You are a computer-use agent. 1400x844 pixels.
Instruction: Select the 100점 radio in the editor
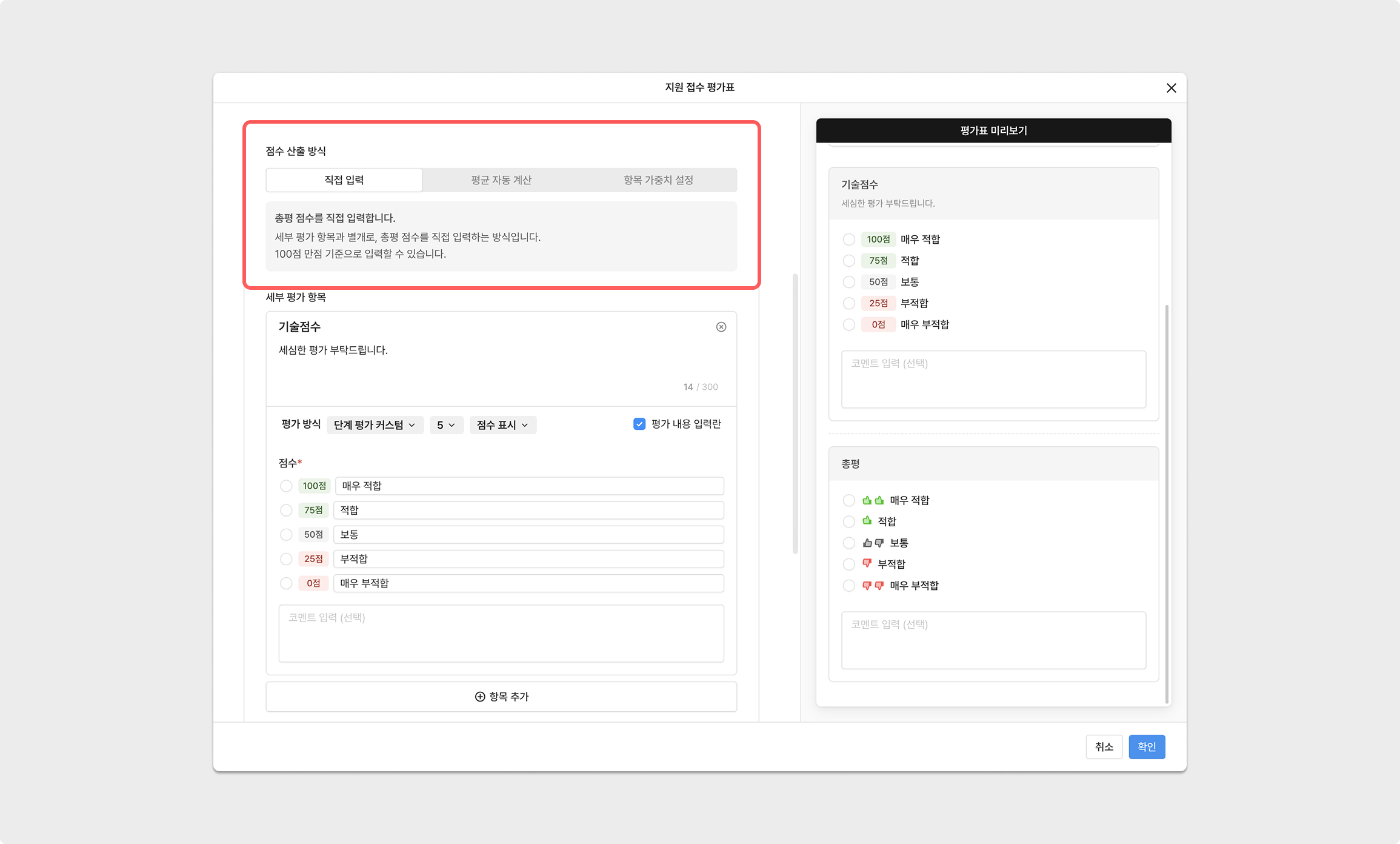(x=286, y=486)
